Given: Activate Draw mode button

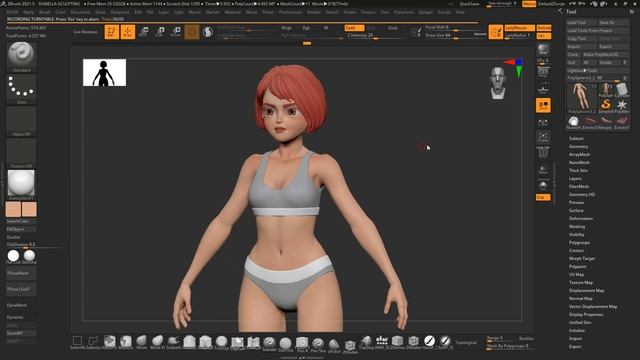Looking at the screenshot, I should tap(128, 32).
